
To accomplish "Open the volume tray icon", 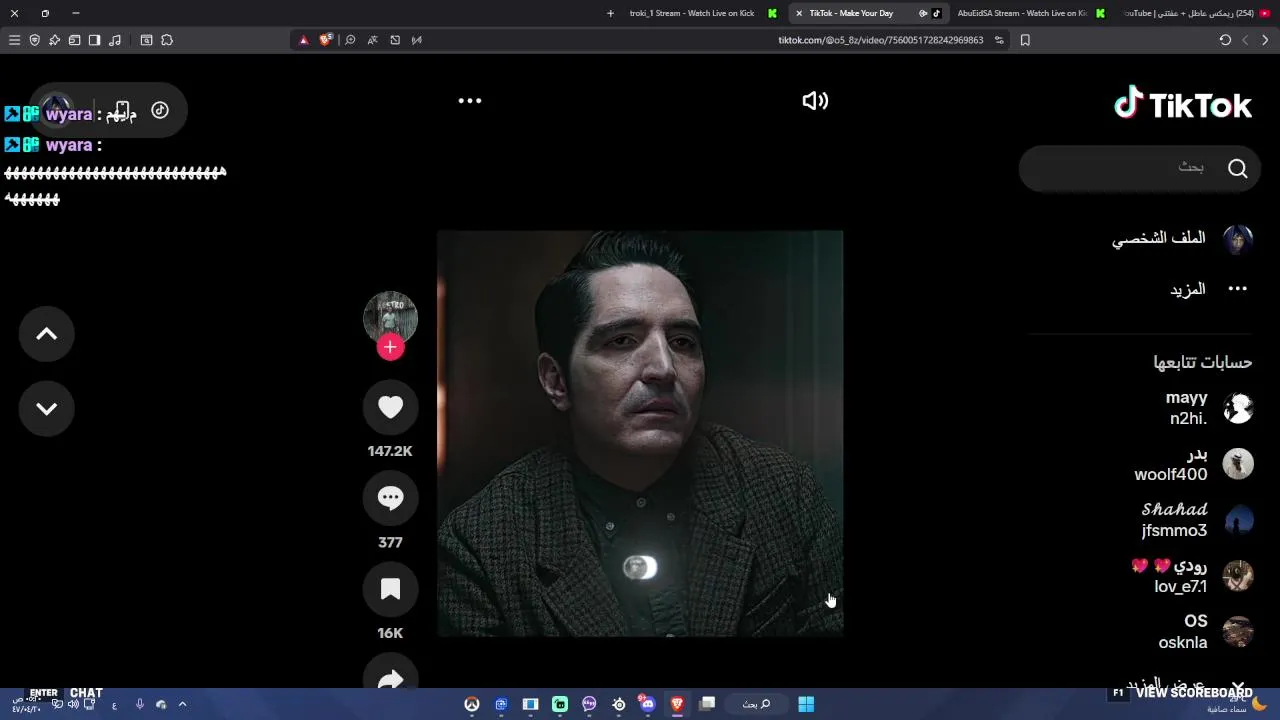I will (73, 705).
